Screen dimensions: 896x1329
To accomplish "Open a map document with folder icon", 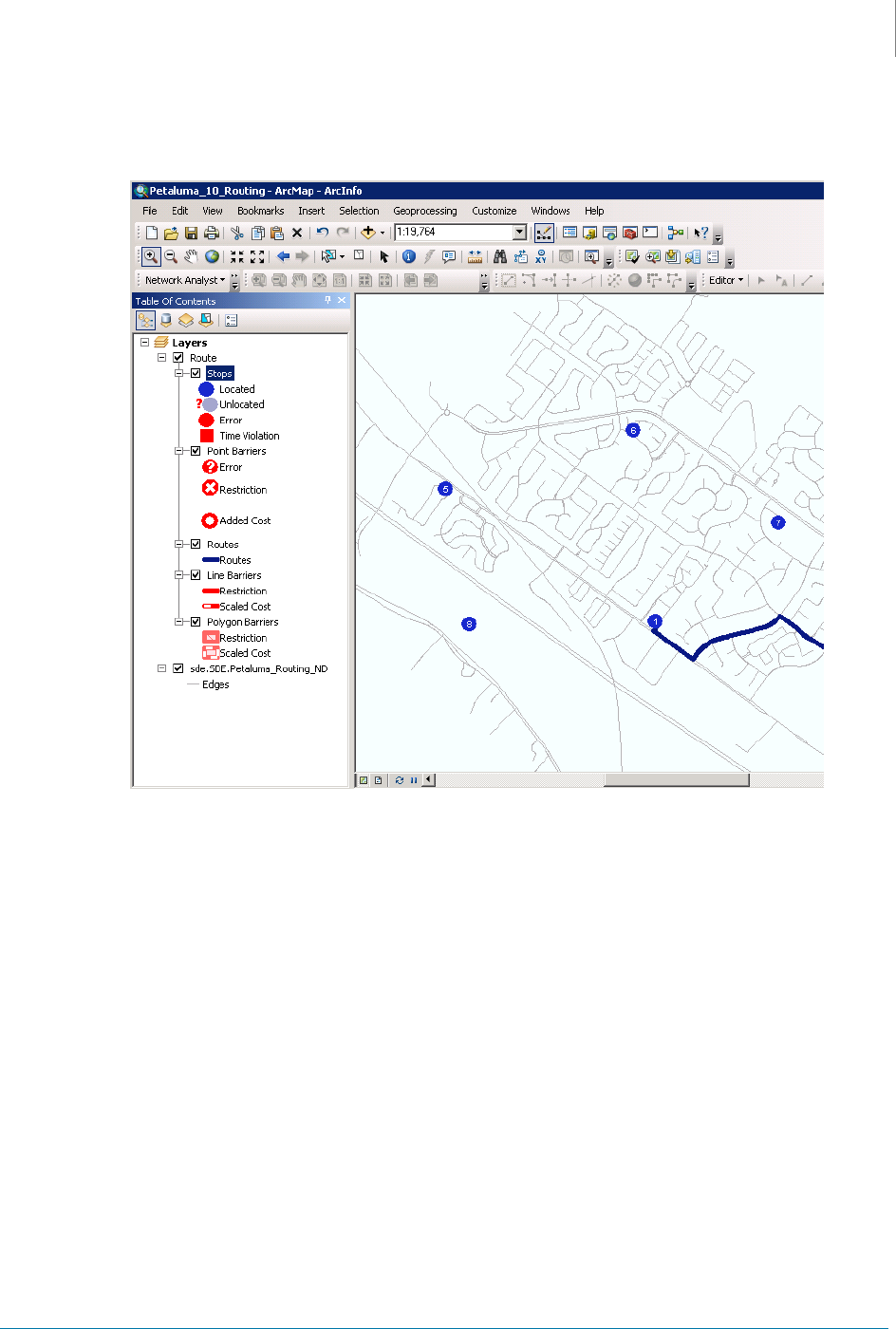I will click(x=171, y=233).
